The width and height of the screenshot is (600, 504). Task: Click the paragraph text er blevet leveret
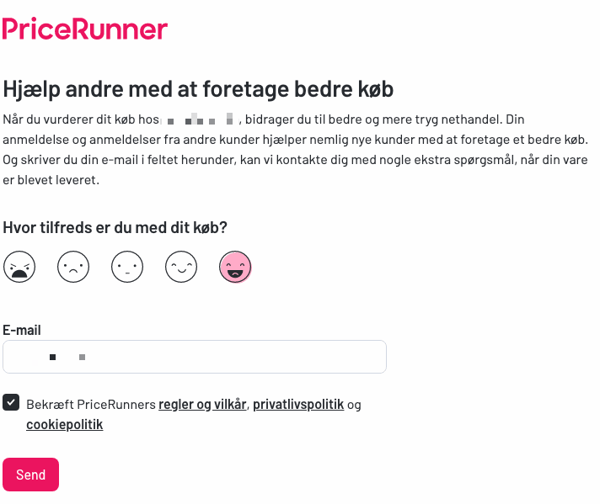(x=51, y=180)
